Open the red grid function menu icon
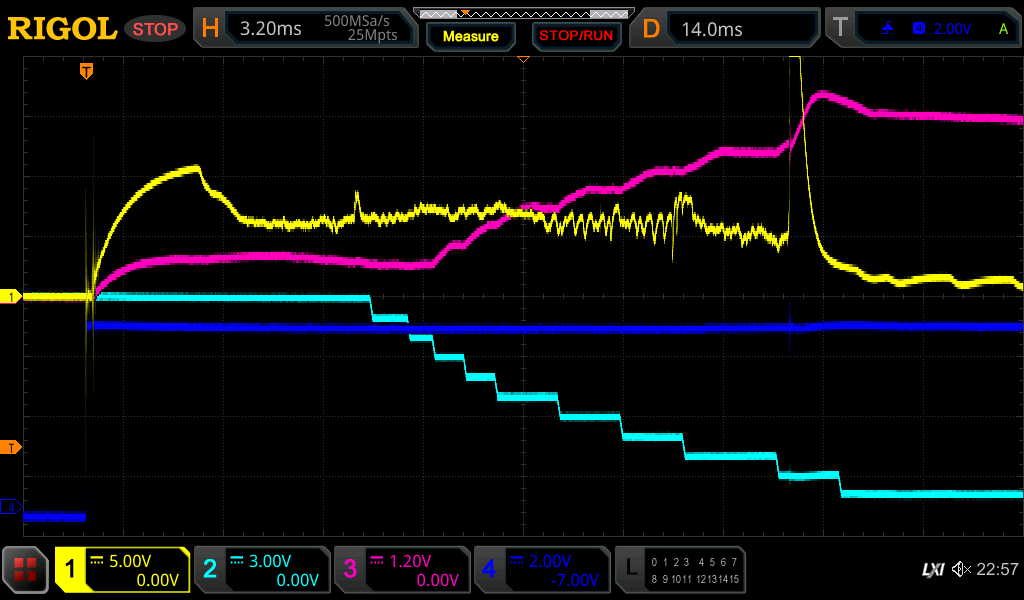Viewport: 1024px width, 600px height. coord(25,570)
